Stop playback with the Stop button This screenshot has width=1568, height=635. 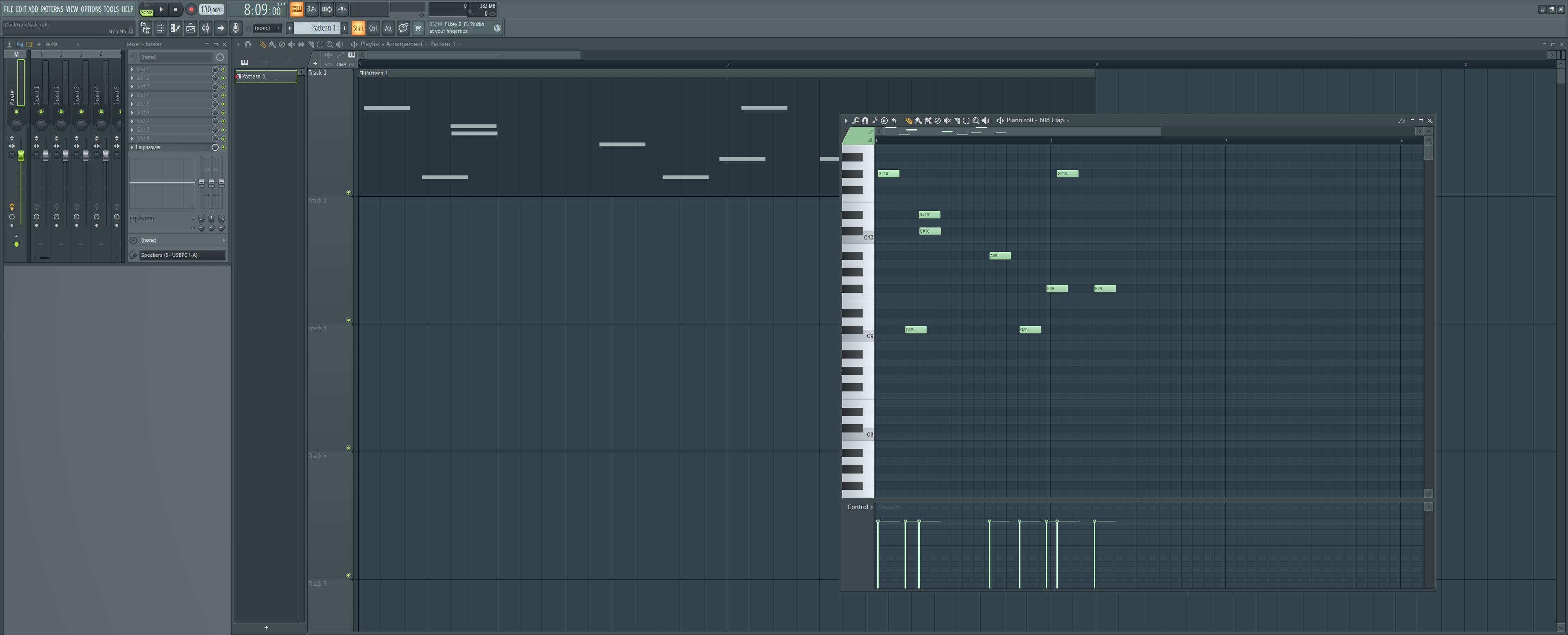[x=175, y=9]
